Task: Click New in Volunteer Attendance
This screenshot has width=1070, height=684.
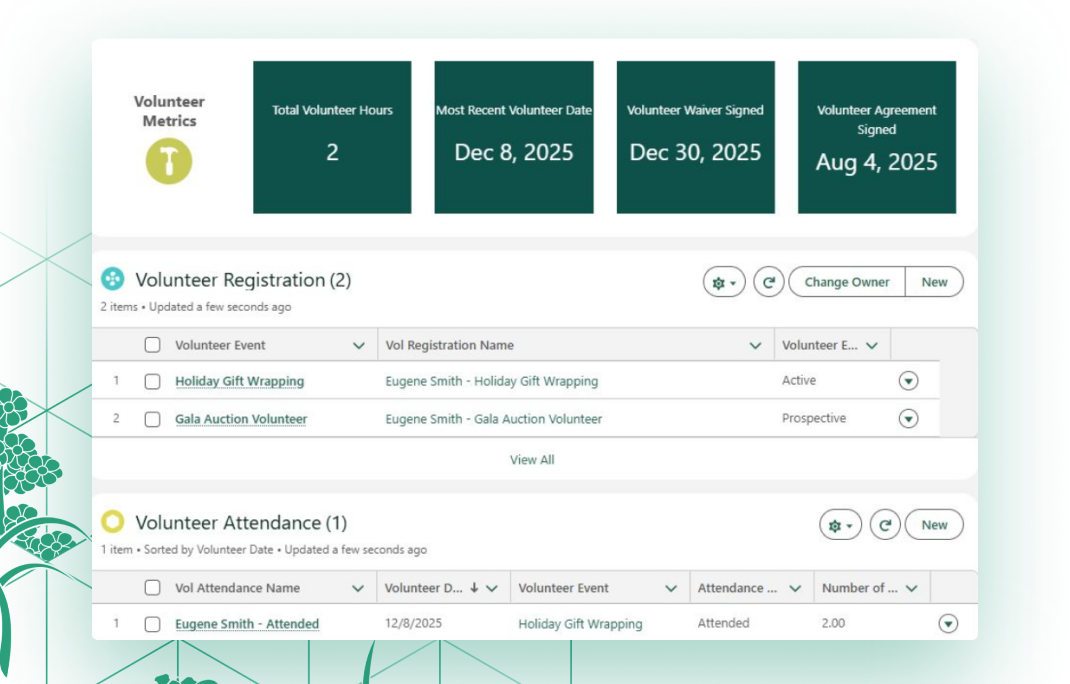Action: click(934, 525)
